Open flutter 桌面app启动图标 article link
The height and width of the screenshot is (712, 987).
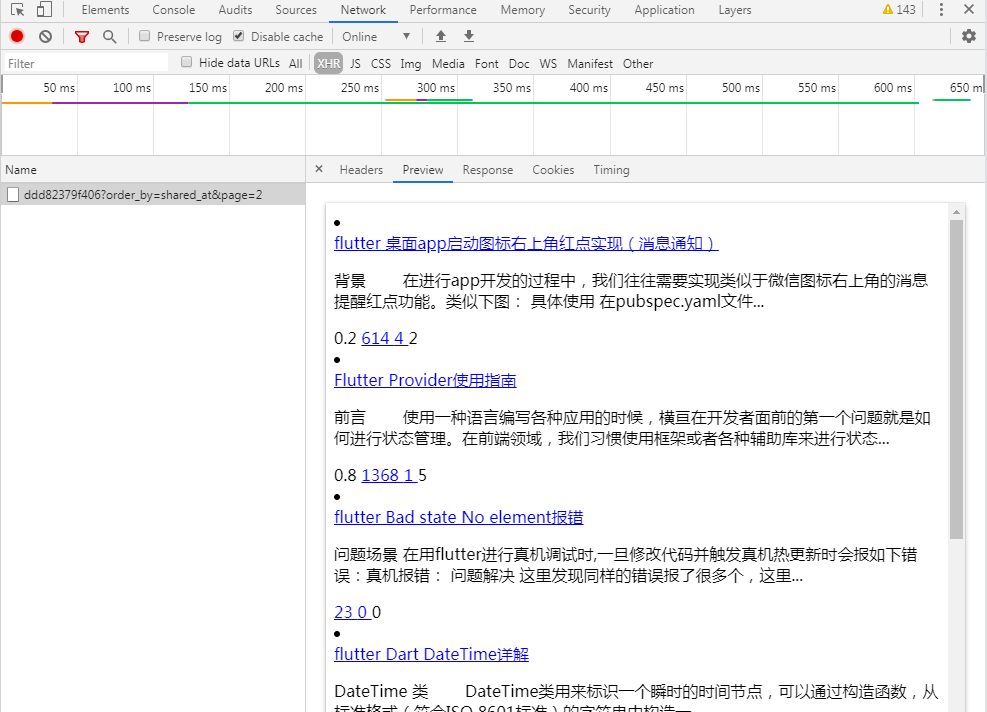[526, 244]
